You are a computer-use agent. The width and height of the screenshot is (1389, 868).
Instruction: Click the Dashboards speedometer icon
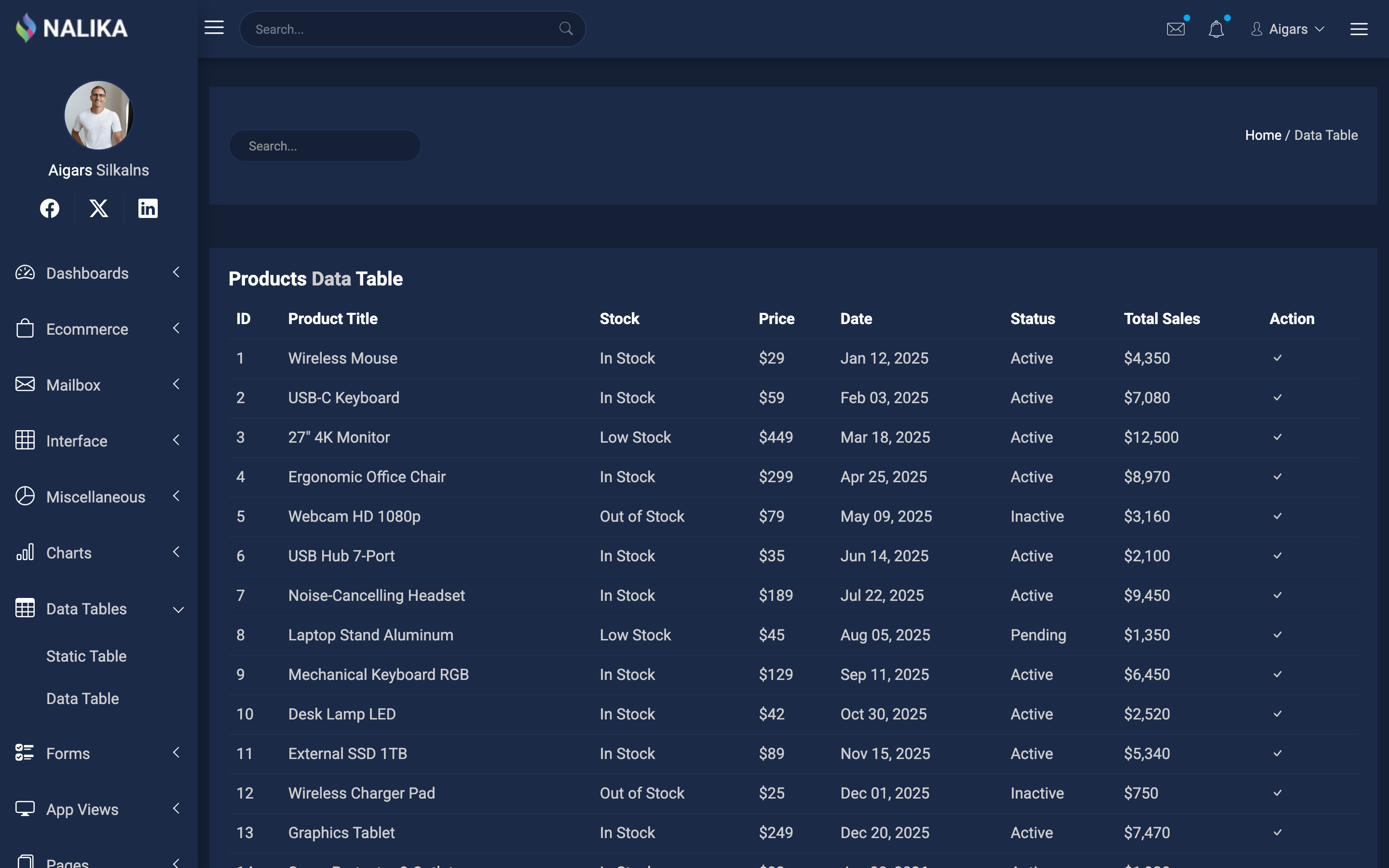click(x=25, y=272)
